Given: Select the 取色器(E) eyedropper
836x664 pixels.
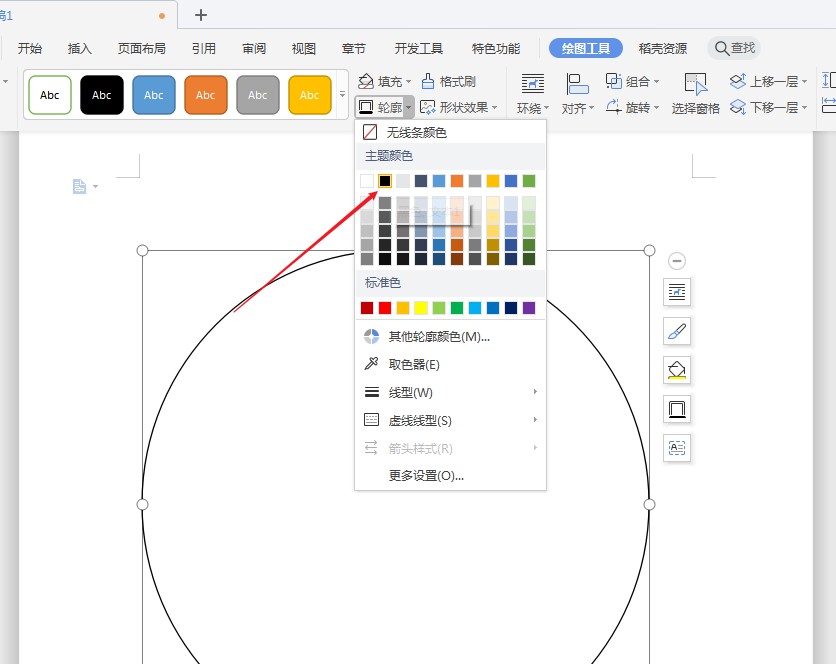Looking at the screenshot, I should click(x=450, y=364).
